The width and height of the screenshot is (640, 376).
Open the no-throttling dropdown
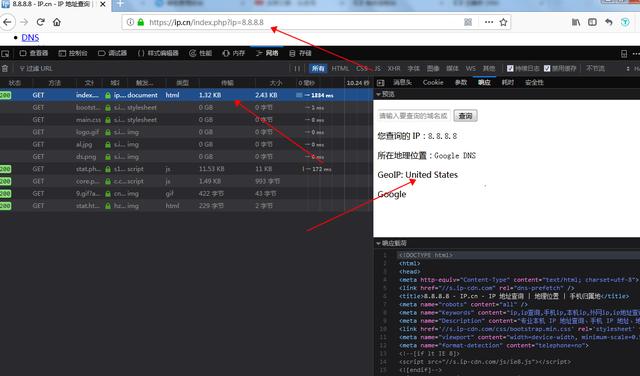click(x=596, y=69)
